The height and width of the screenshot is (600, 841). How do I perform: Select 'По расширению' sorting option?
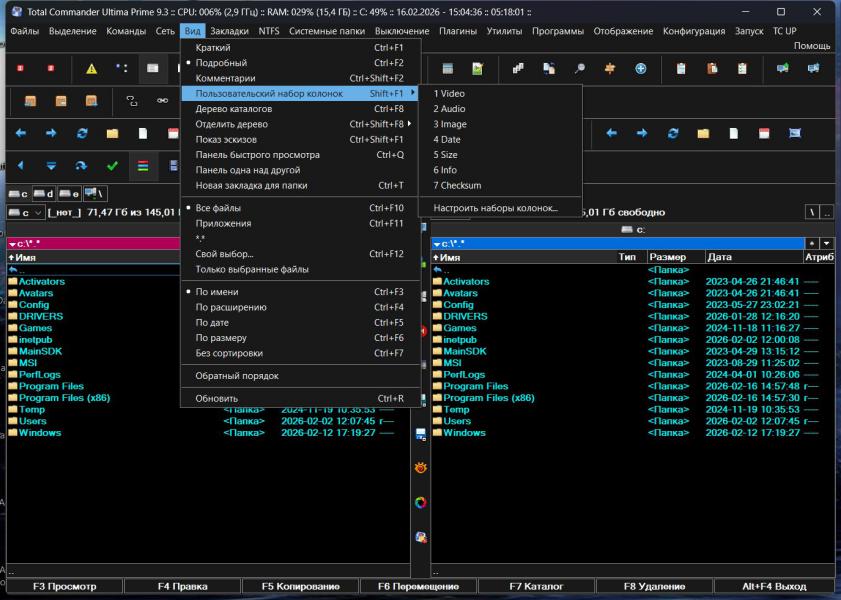231,307
